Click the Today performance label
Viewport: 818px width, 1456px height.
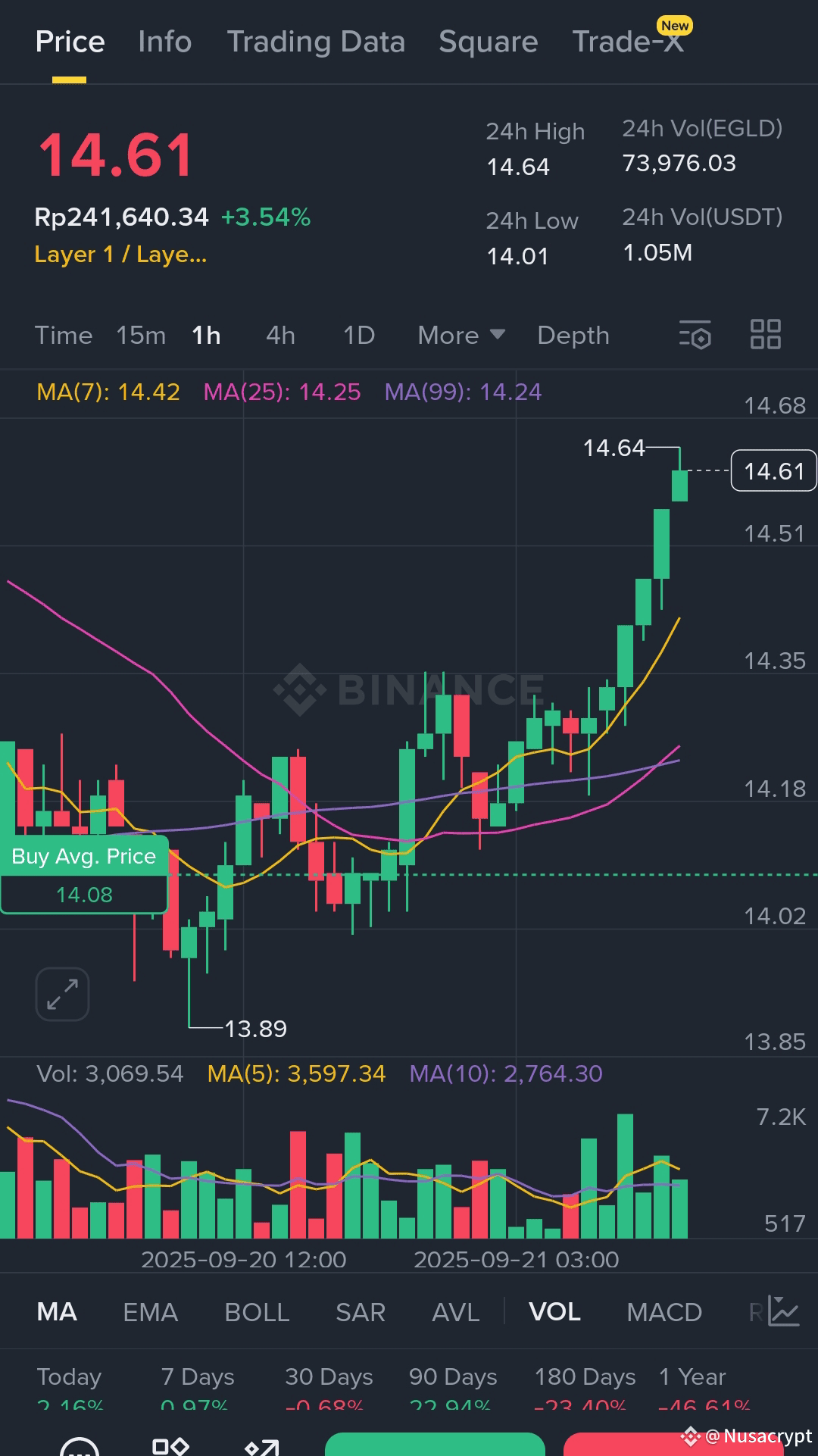pyautogui.click(x=69, y=1376)
